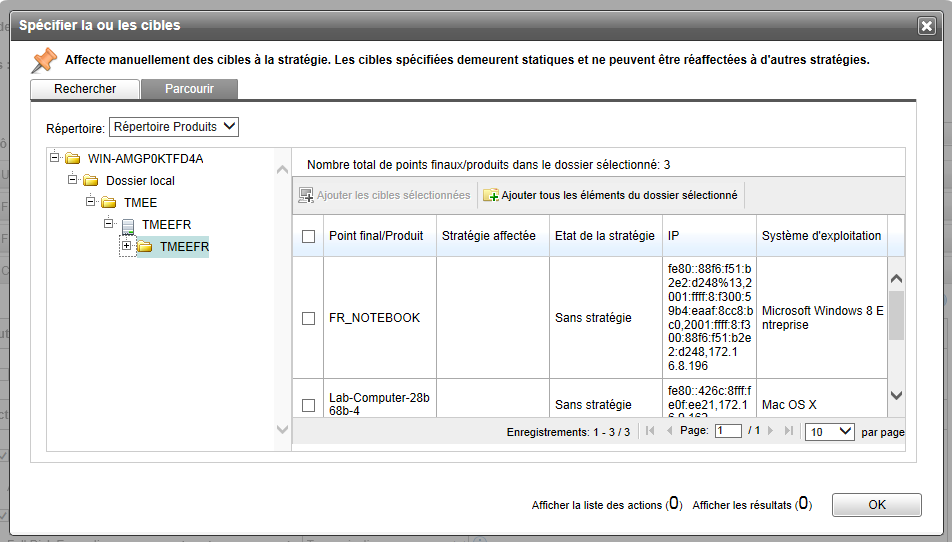
Task: Check the Lab-Computer-28b68b-4 row checkbox
Action: click(x=308, y=405)
